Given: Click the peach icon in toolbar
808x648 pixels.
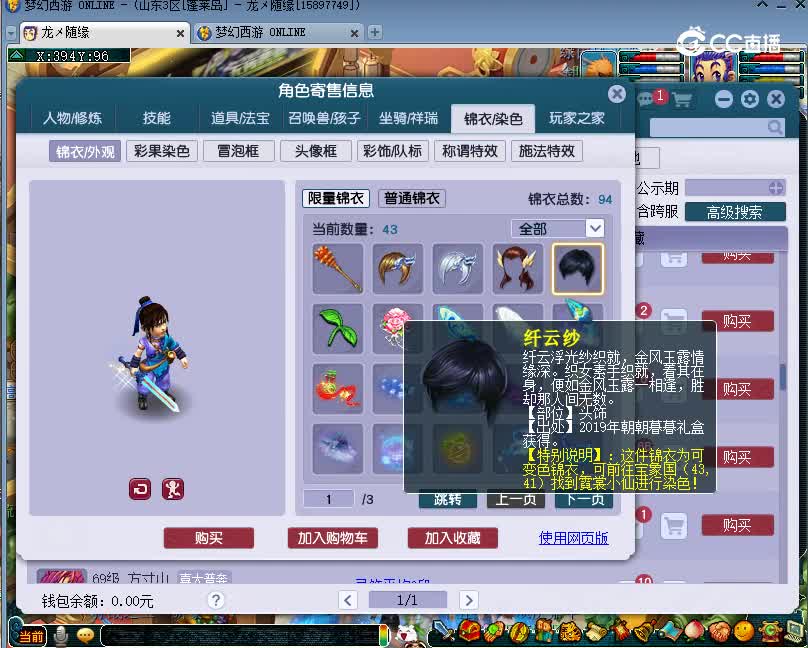Looking at the screenshot, I should coord(694,632).
